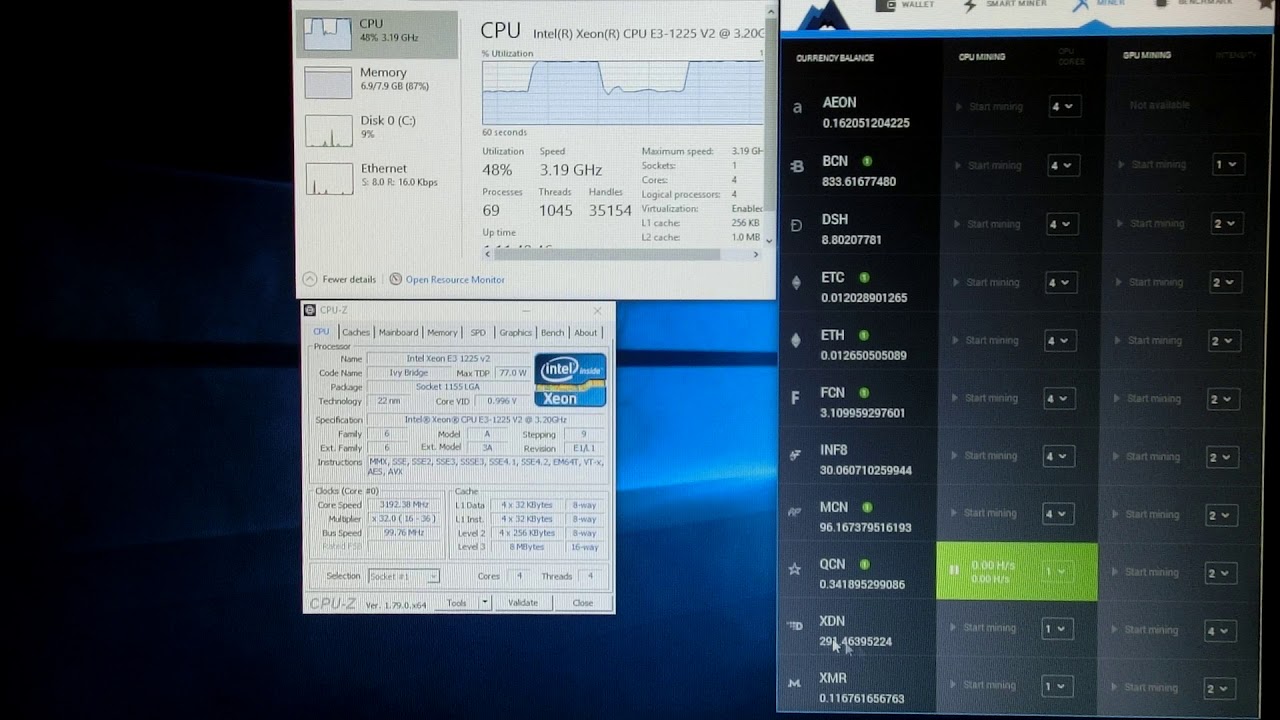This screenshot has width=1280, height=720.
Task: Open the Tools dropdown arrow in CPU-Z
Action: pyautogui.click(x=485, y=603)
